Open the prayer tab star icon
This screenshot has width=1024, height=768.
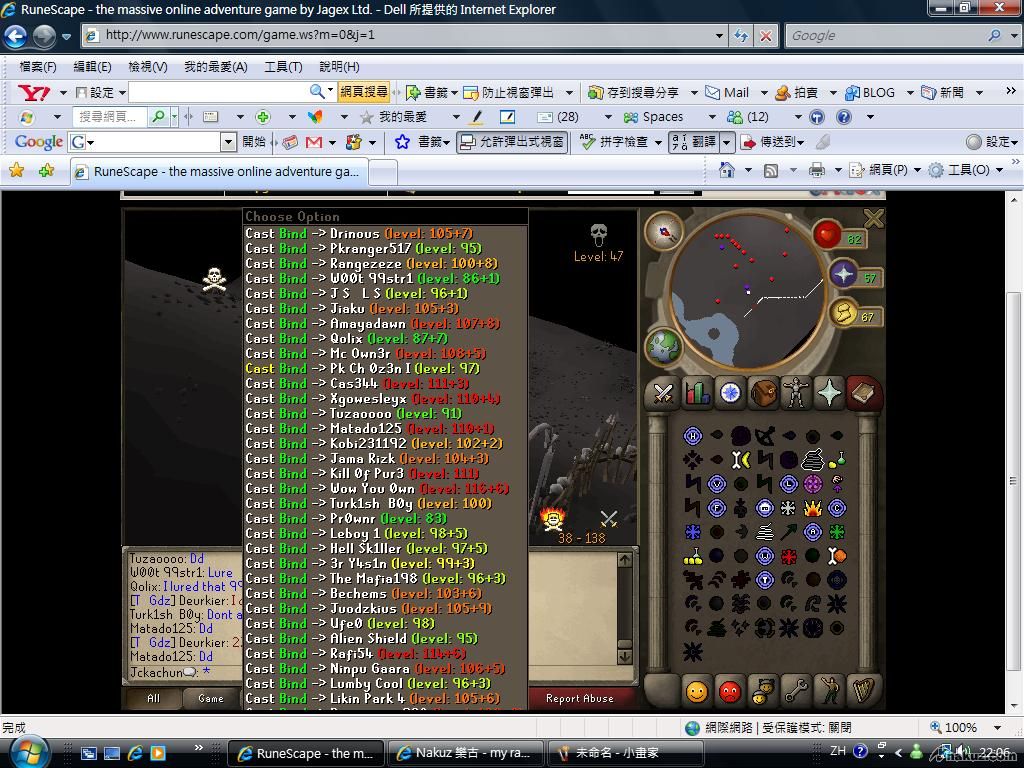829,393
